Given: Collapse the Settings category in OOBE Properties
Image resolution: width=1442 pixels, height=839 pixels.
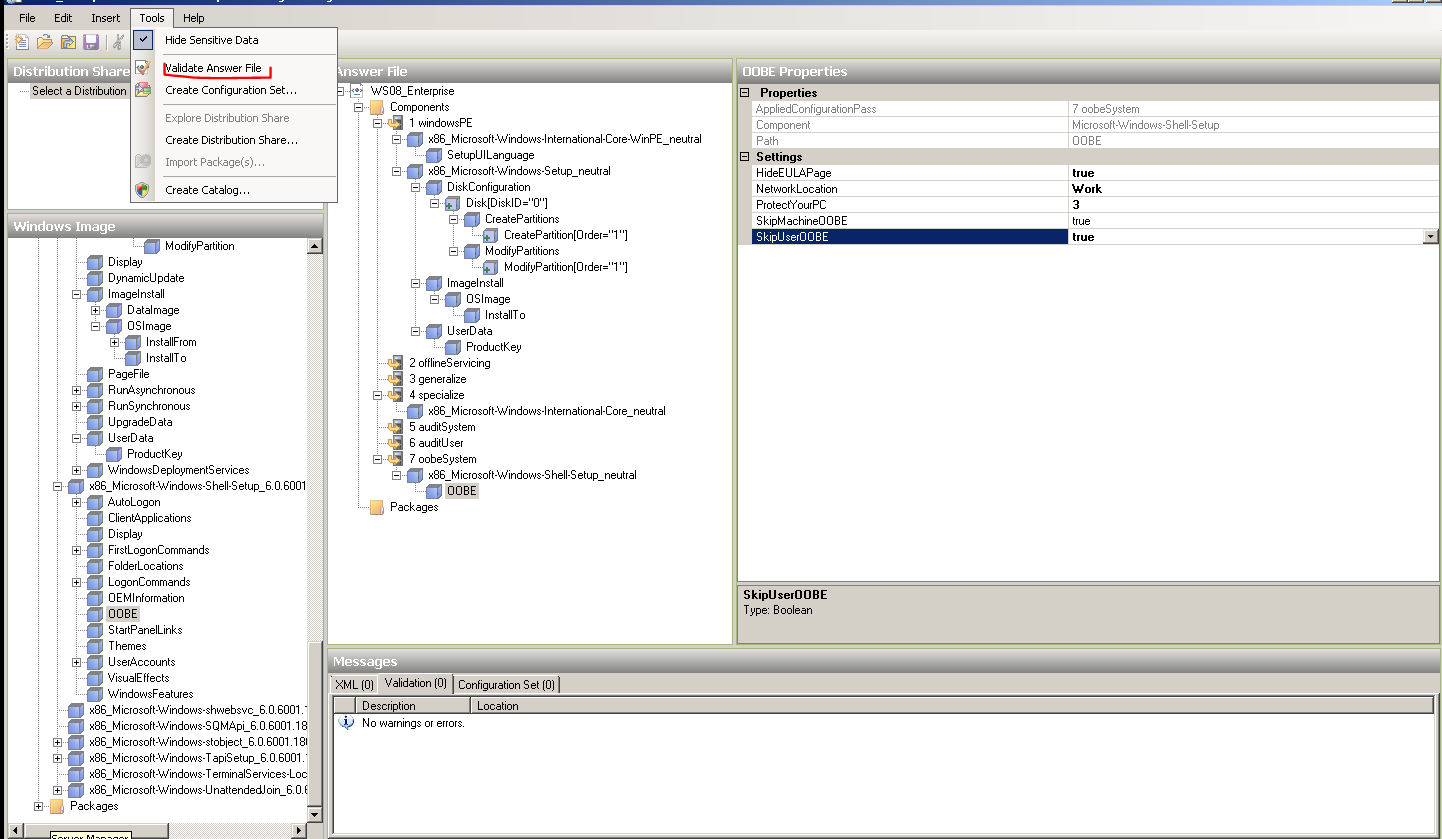Looking at the screenshot, I should click(x=745, y=157).
